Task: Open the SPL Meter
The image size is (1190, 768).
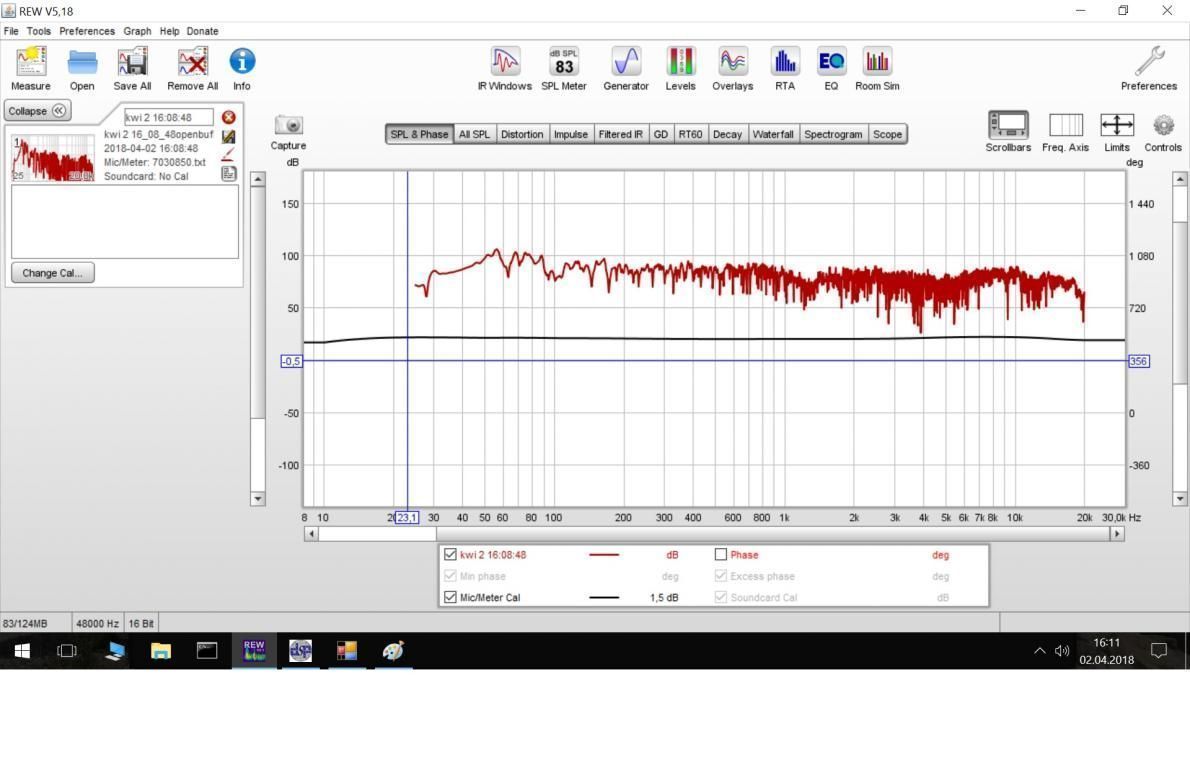Action: coord(564,68)
